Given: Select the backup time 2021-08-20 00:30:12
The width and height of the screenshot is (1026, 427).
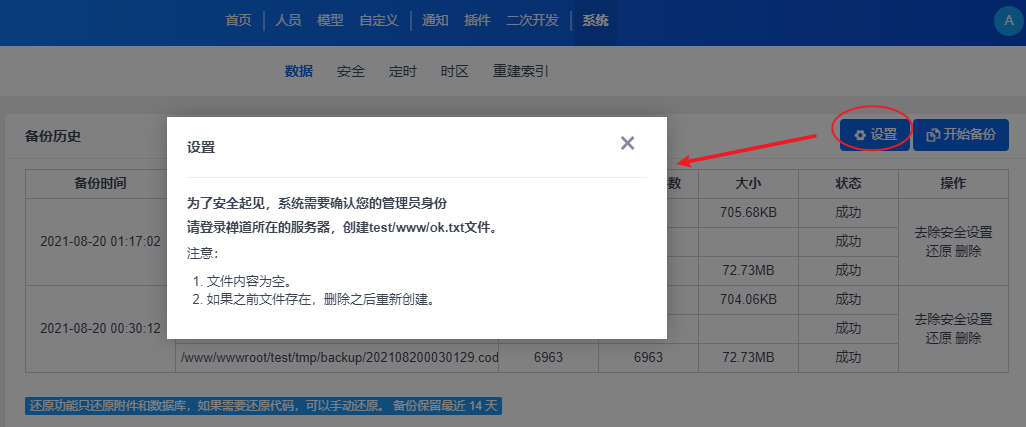Looking at the screenshot, I should [100, 328].
